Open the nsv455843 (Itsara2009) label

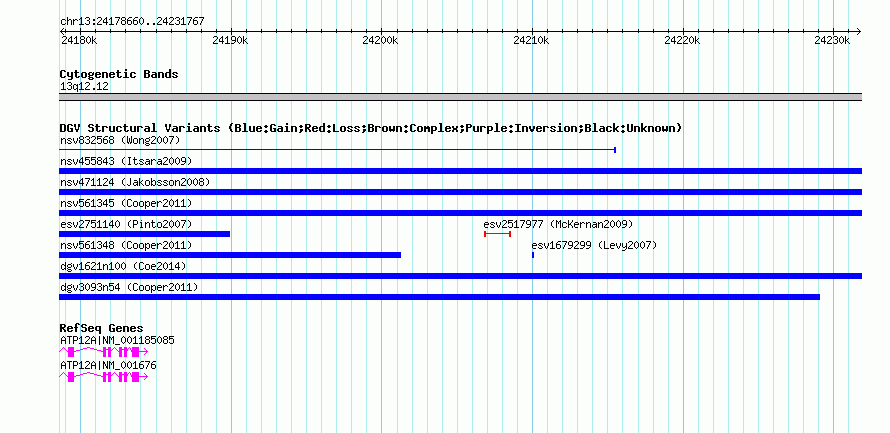(126, 161)
